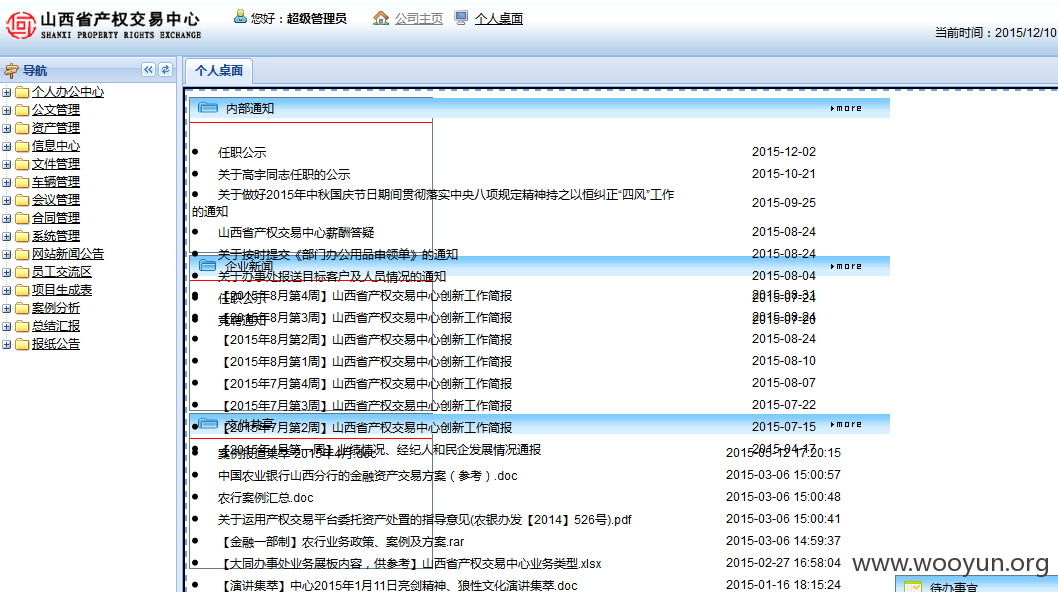Click folder icon next to 公文管理

(x=22, y=110)
